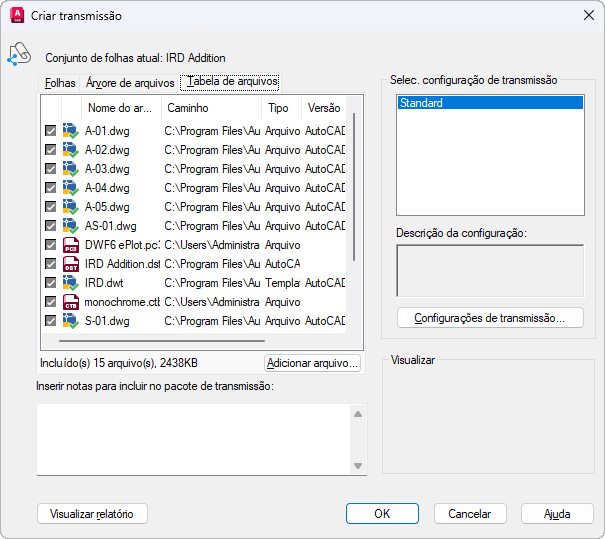
Task: Switch to the Folhas tab
Action: pyautogui.click(x=60, y=82)
